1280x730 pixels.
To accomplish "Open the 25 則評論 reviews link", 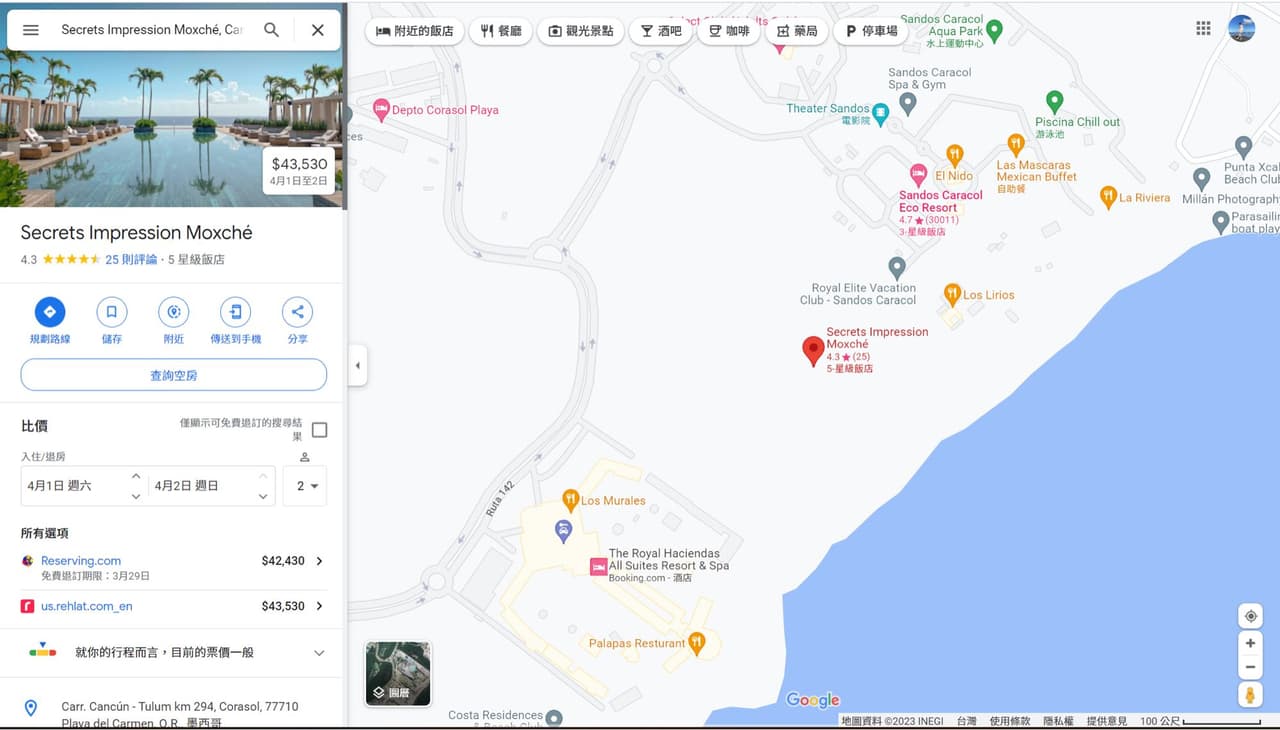I will point(131,260).
